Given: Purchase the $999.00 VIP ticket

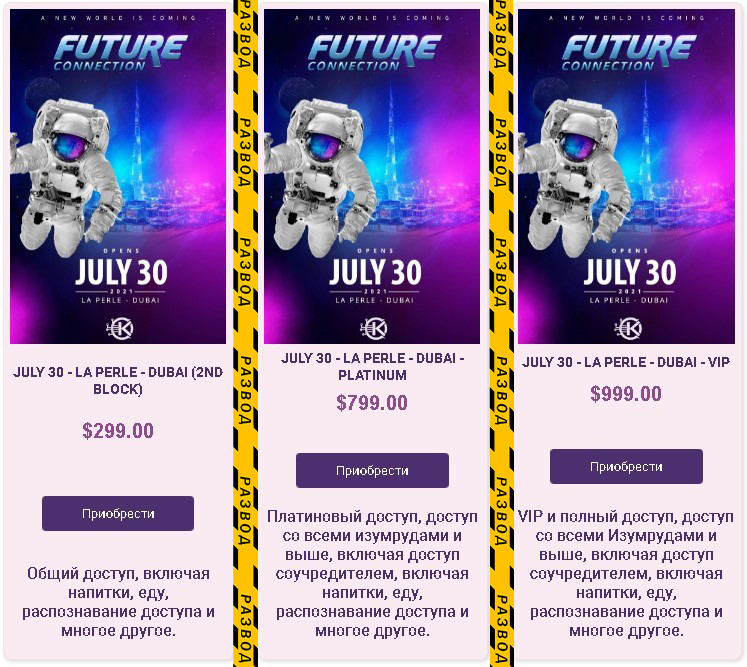Looking at the screenshot, I should coord(626,466).
